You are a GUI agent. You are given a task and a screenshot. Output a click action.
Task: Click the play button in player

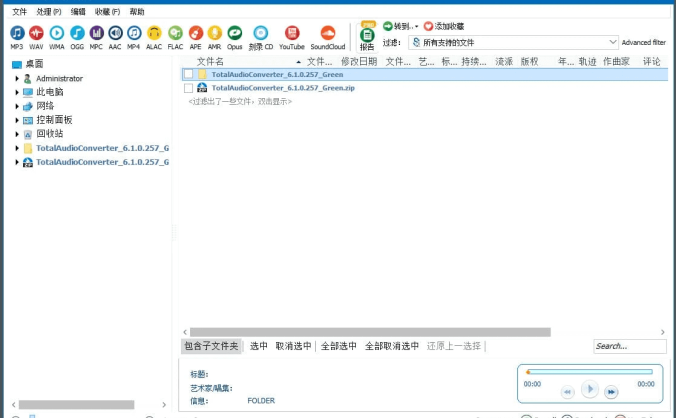point(589,390)
